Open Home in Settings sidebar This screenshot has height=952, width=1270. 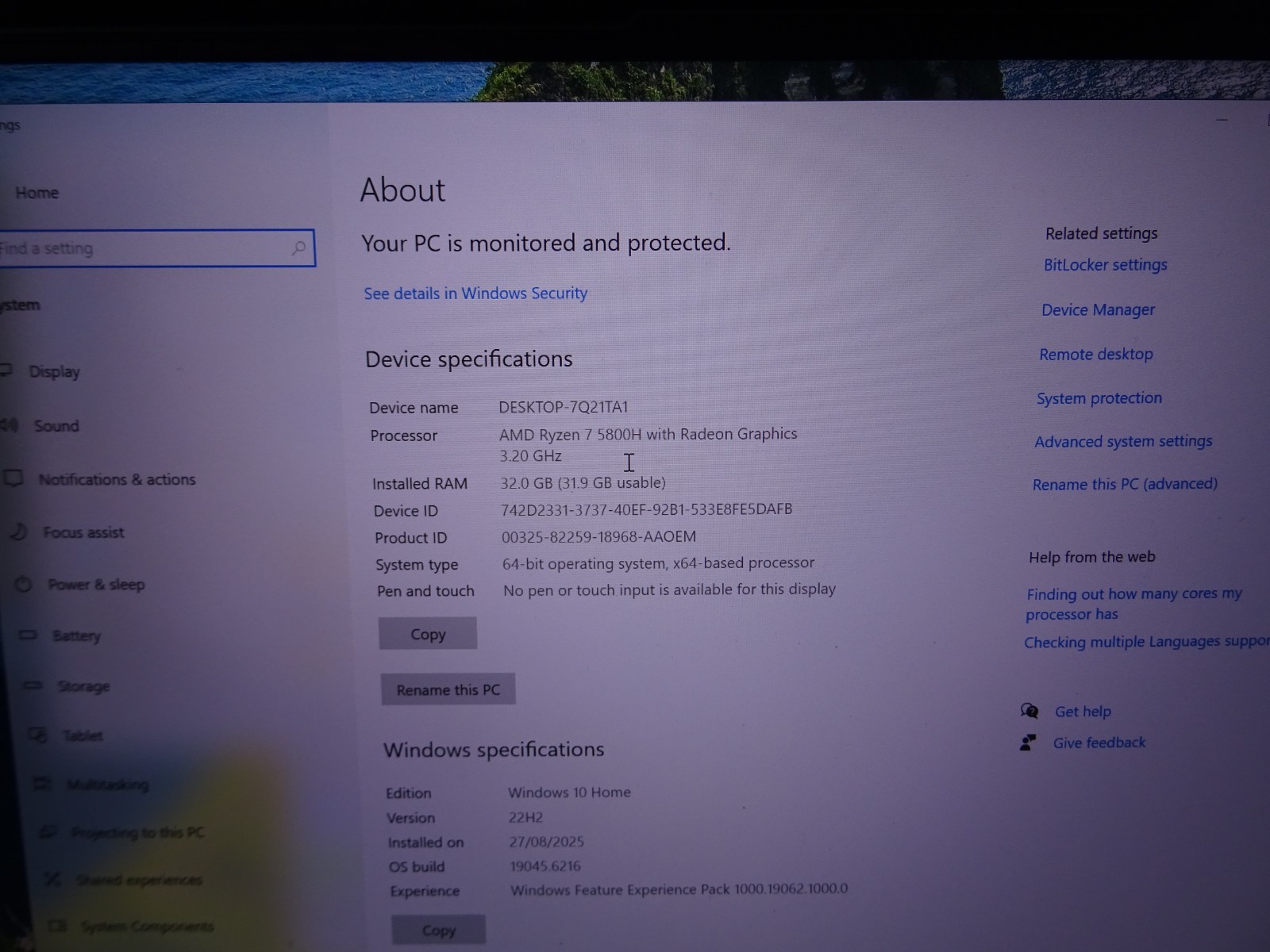click(x=37, y=193)
